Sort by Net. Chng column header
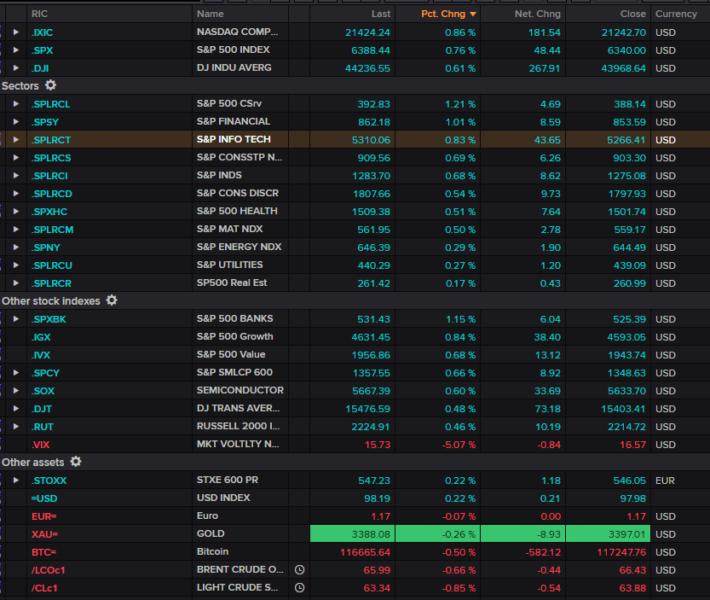Viewport: 710px width, 600px height. 537,14
